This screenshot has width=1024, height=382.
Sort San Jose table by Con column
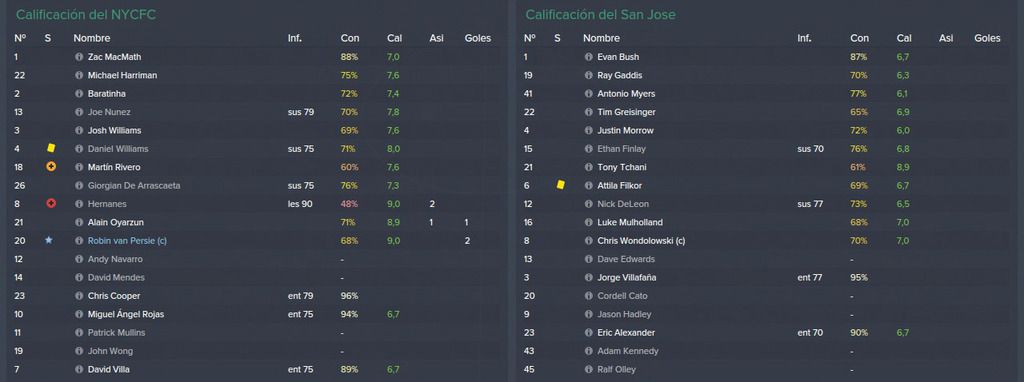tap(859, 39)
